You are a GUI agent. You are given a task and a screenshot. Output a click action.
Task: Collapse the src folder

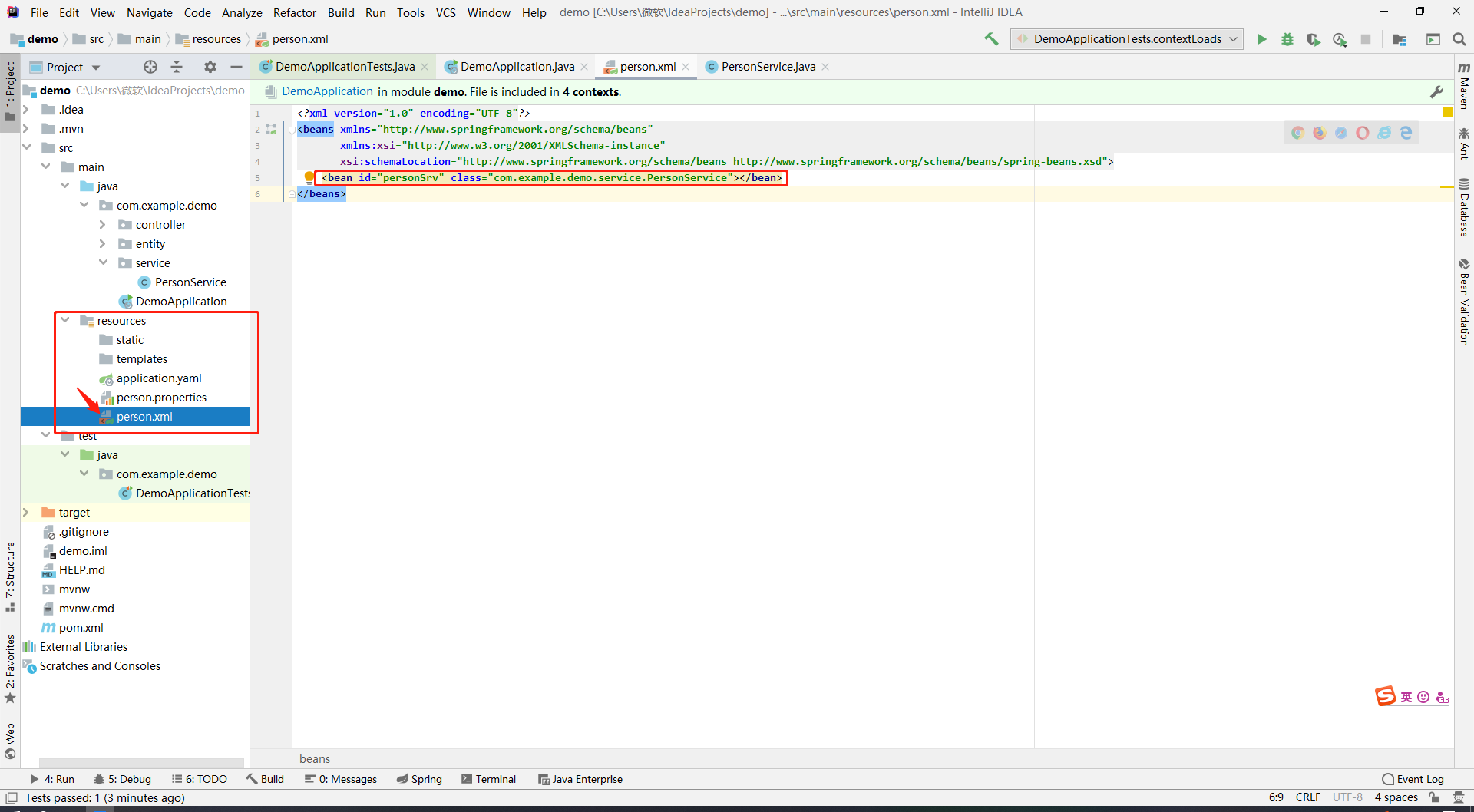click(27, 147)
